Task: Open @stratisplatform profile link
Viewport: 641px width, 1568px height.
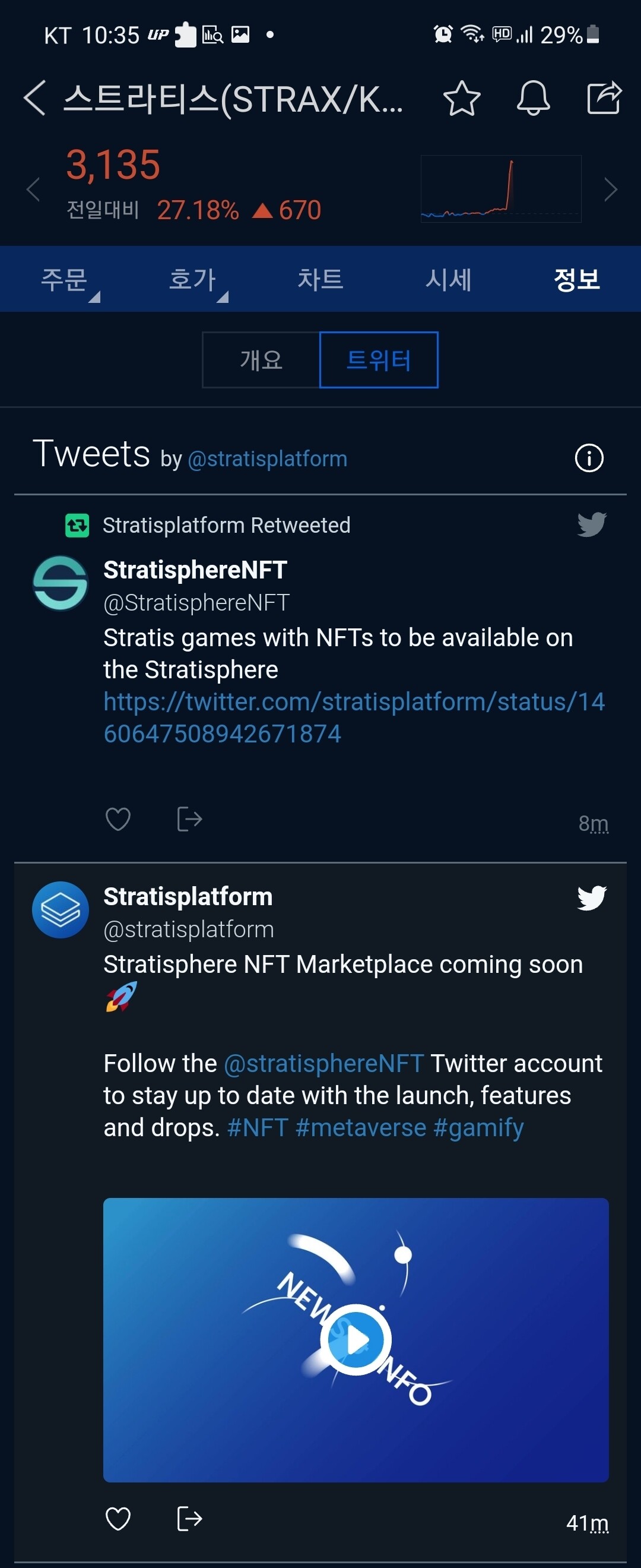Action: click(x=268, y=459)
